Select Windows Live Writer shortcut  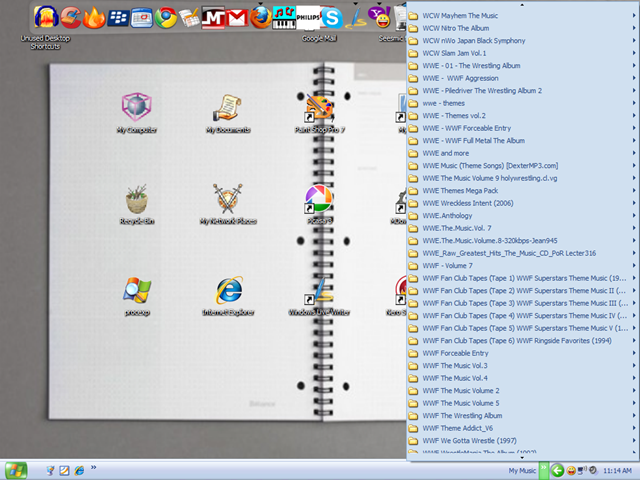319,296
